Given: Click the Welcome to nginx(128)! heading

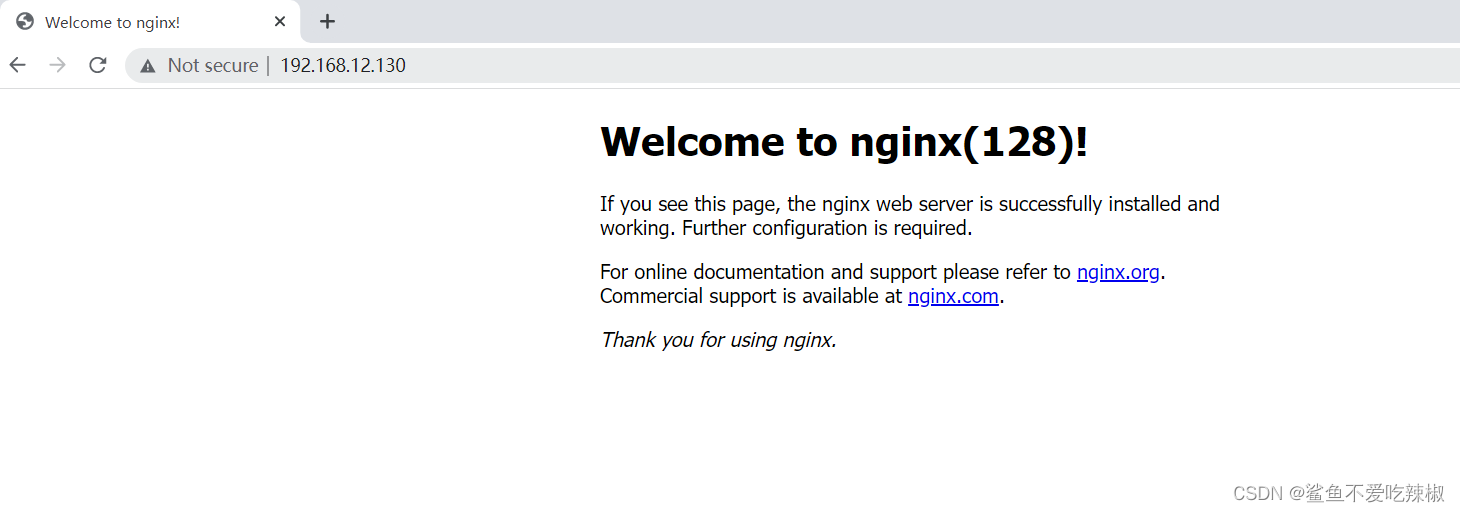Looking at the screenshot, I should 843,142.
